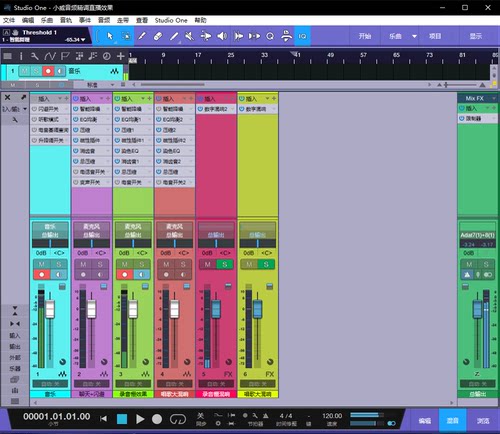Toggle Solo on mixer channel 5
The height and width of the screenshot is (434, 500).
[225, 265]
